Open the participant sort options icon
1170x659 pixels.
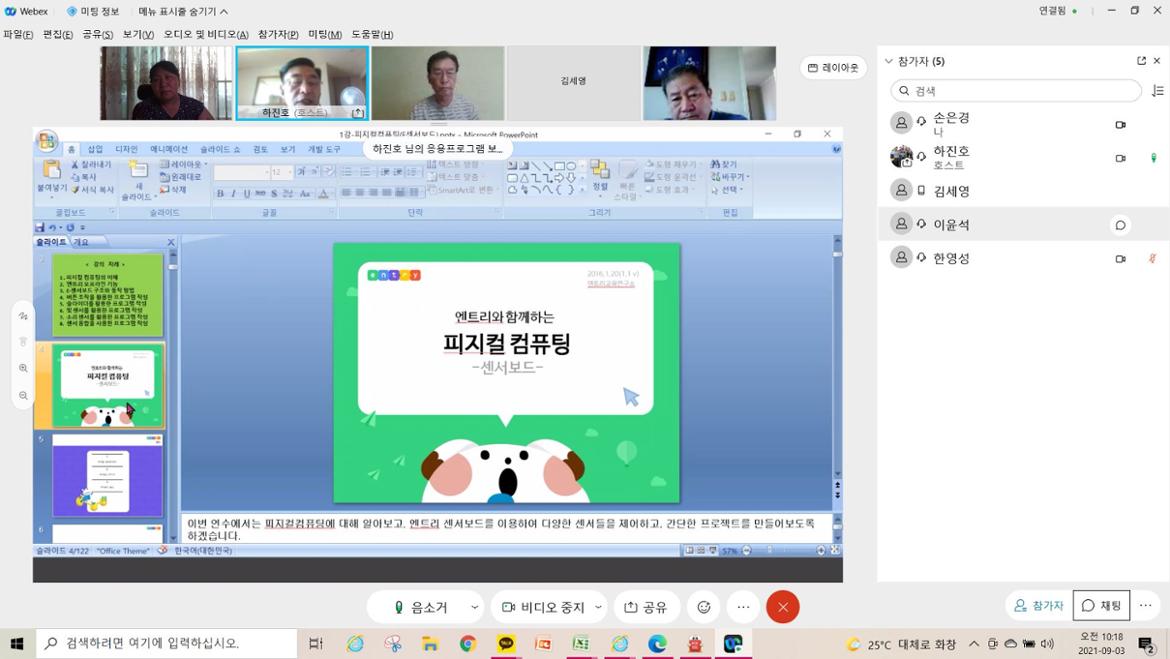click(x=1157, y=90)
